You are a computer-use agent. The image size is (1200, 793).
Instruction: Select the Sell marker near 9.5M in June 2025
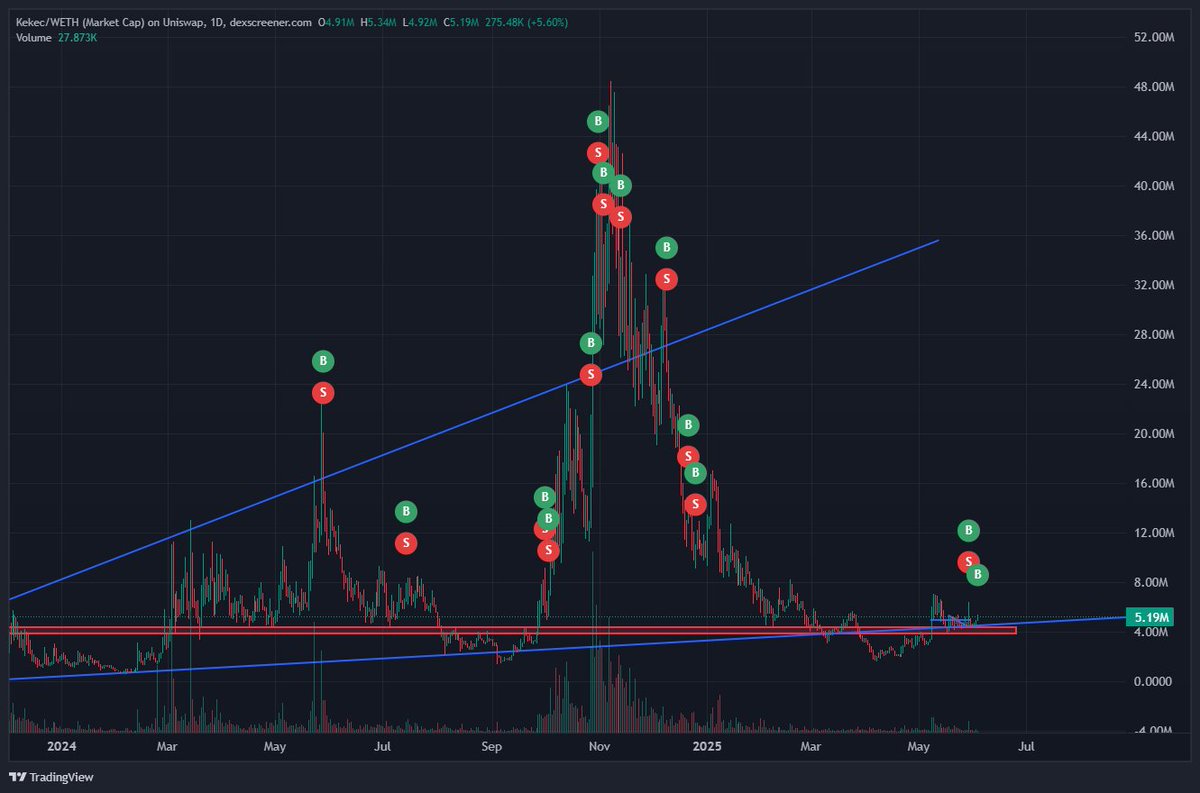[x=968, y=562]
